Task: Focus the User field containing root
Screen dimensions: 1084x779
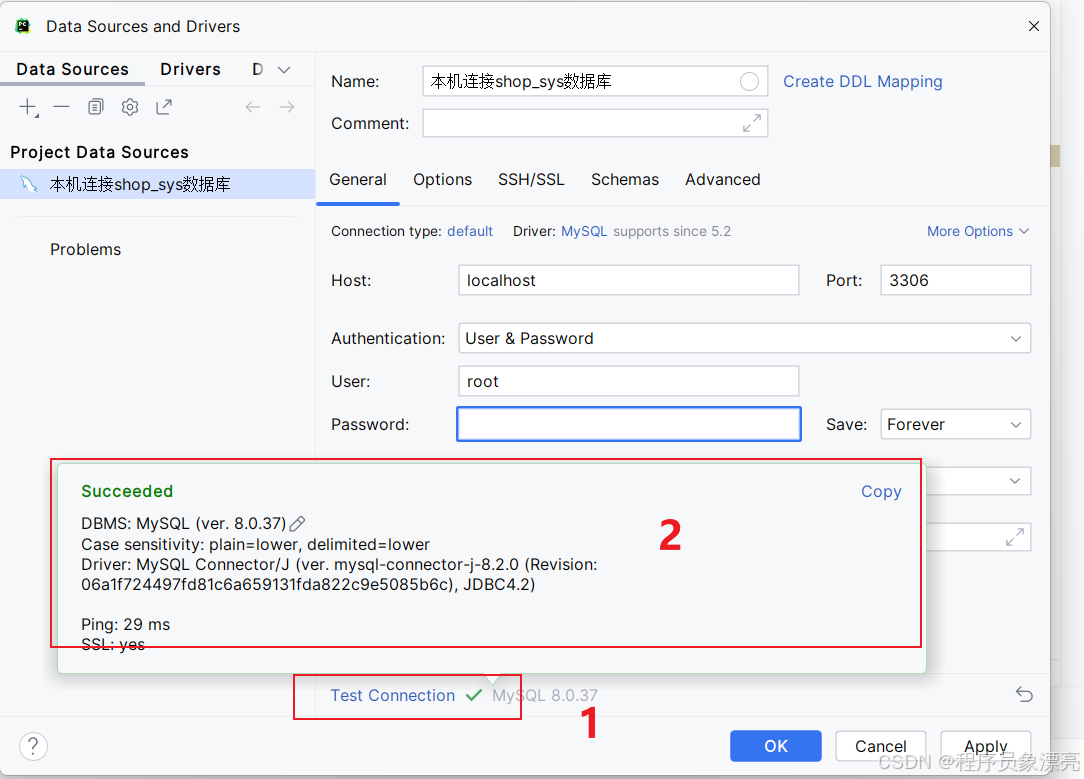Action: pyautogui.click(x=628, y=381)
